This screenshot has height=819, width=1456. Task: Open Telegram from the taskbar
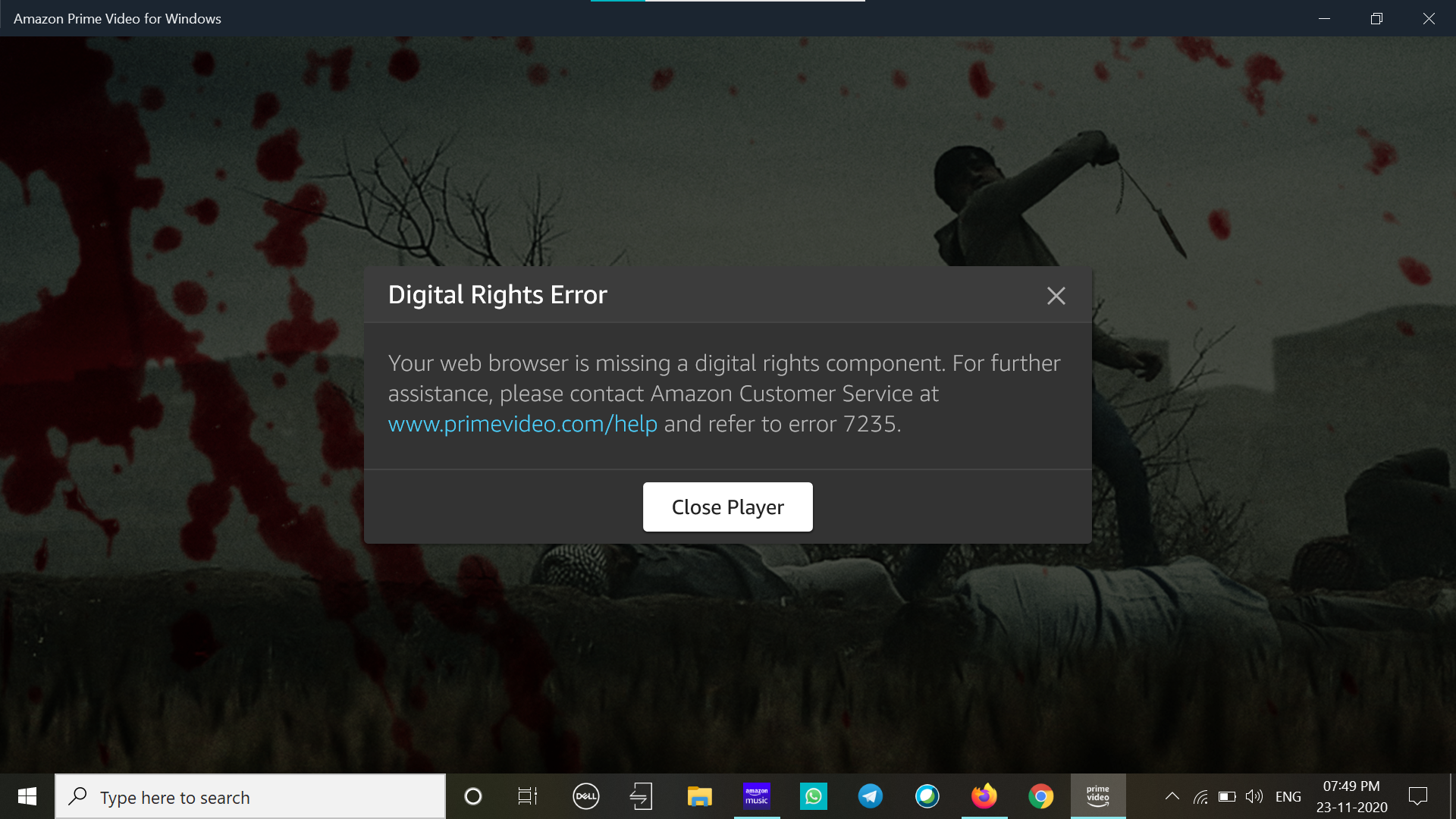[x=870, y=796]
